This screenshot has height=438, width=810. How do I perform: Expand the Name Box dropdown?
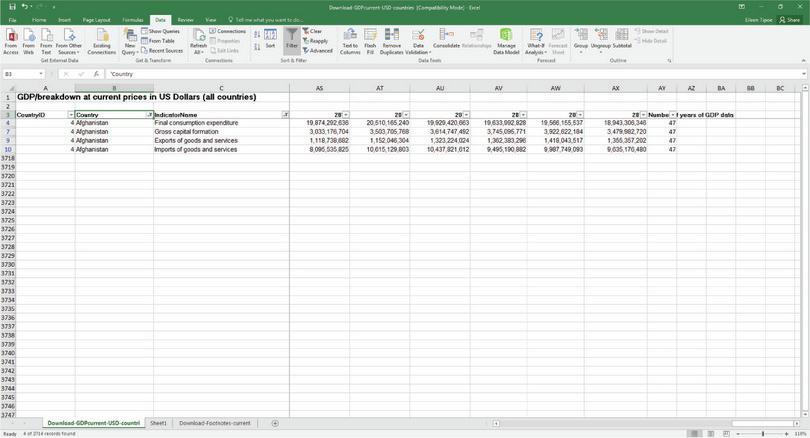point(41,74)
